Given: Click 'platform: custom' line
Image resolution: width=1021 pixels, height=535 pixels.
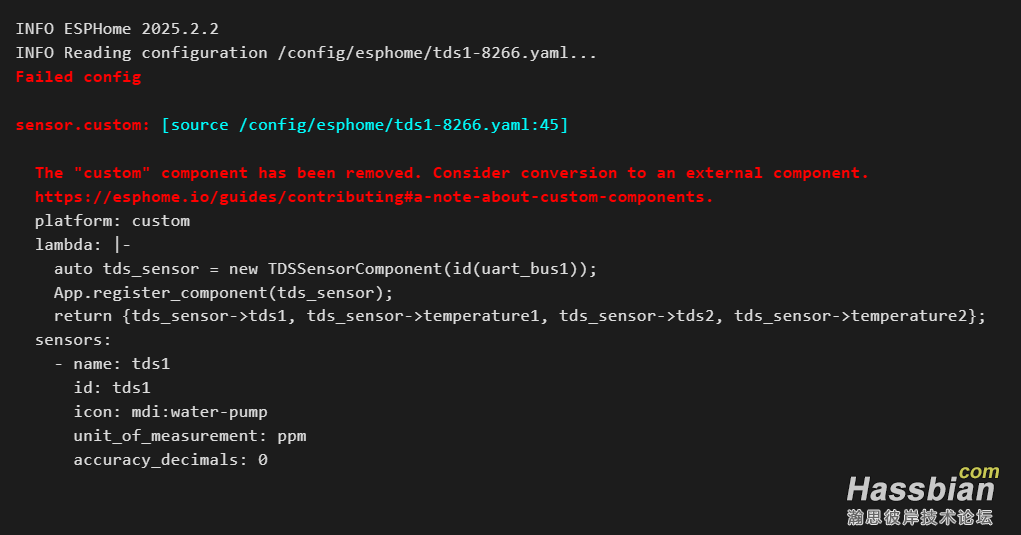Looking at the screenshot, I should (112, 221).
